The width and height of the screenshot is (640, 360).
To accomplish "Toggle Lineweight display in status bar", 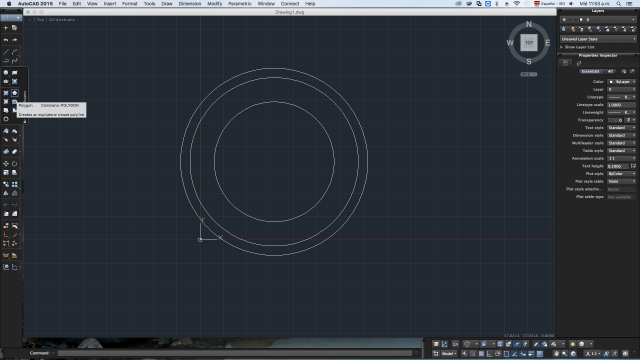I will [531, 353].
